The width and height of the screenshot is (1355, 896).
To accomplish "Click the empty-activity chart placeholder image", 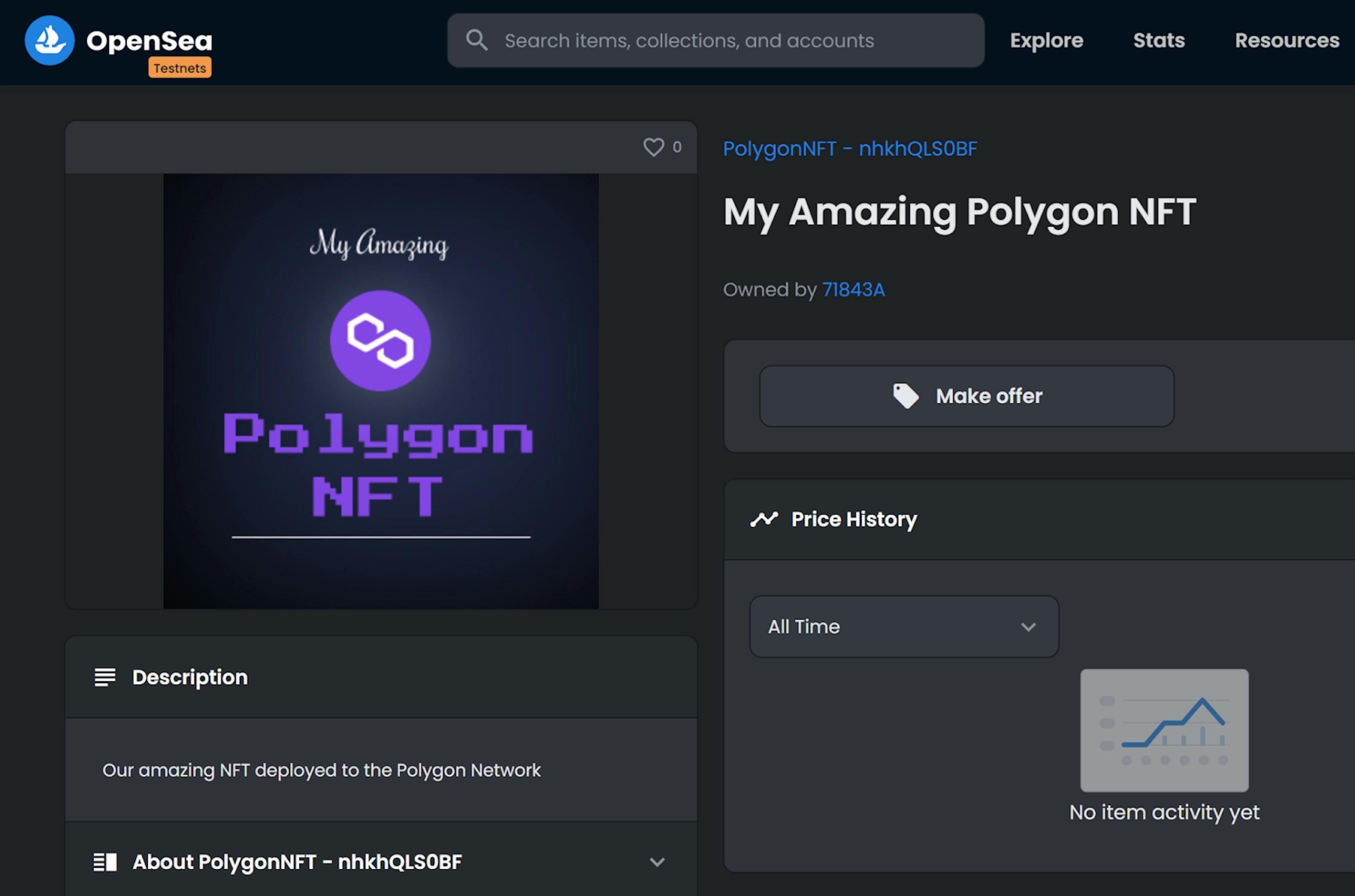I will [x=1164, y=730].
